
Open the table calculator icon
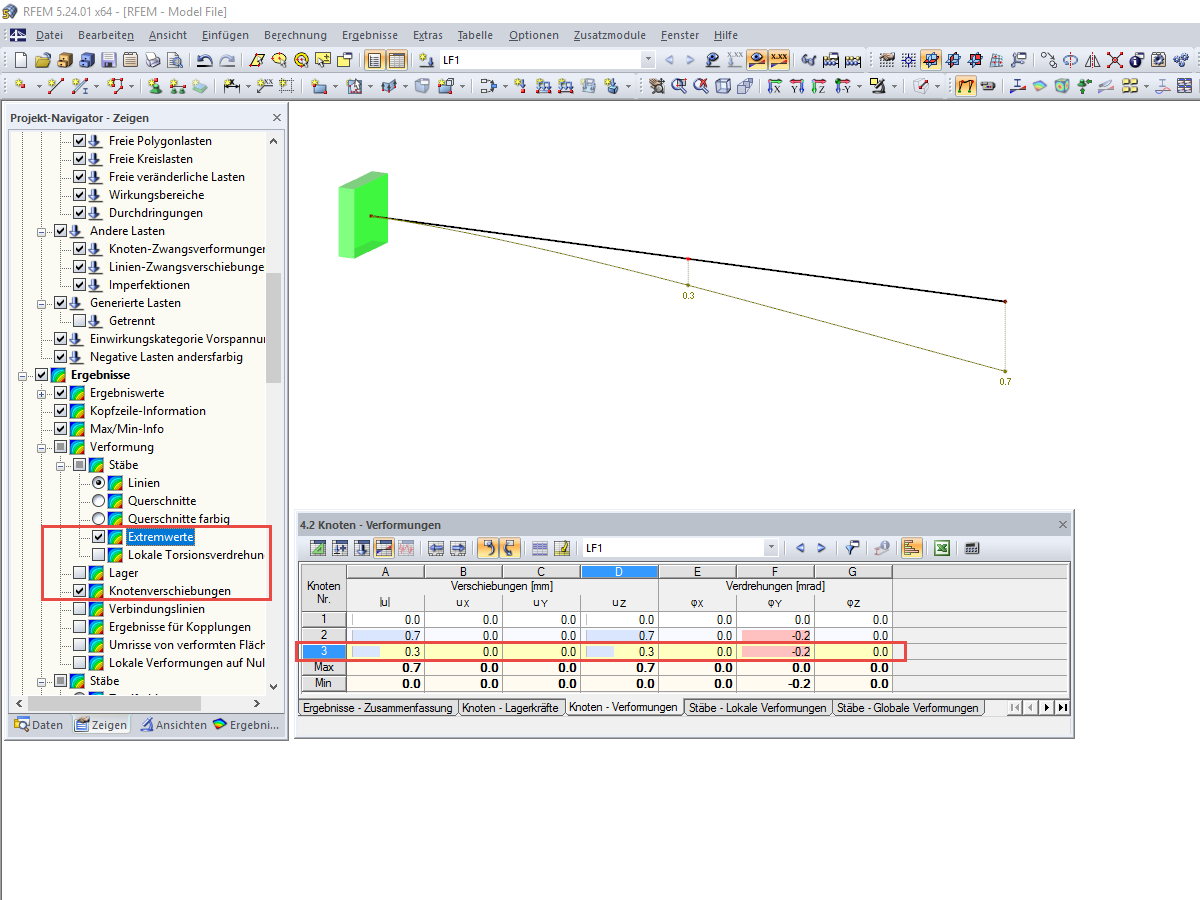pos(972,548)
